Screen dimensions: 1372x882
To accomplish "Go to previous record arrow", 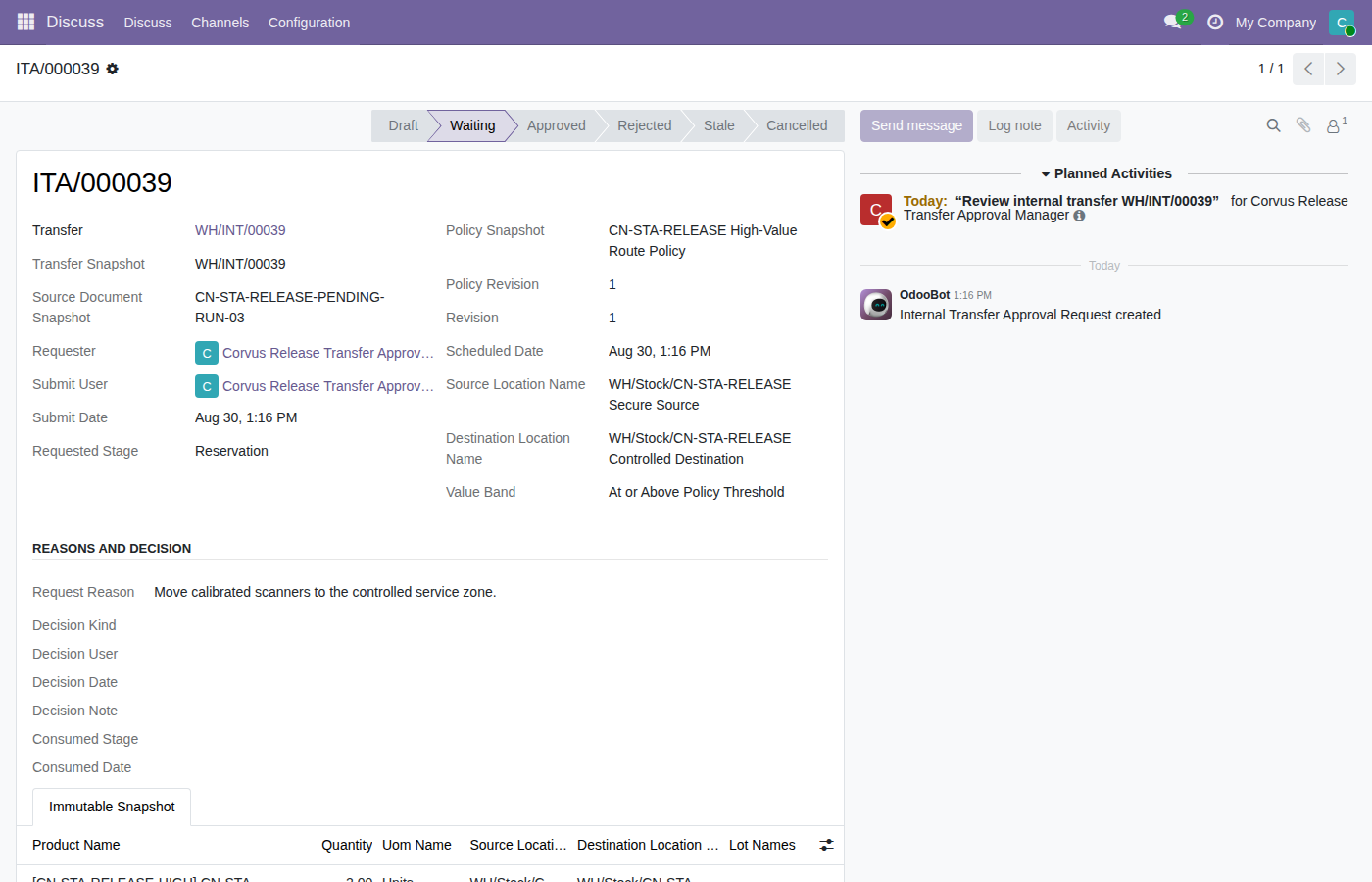I will [x=1308, y=69].
